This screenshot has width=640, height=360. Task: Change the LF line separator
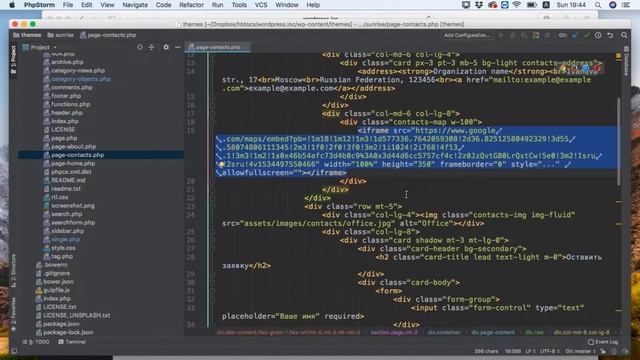(530, 351)
